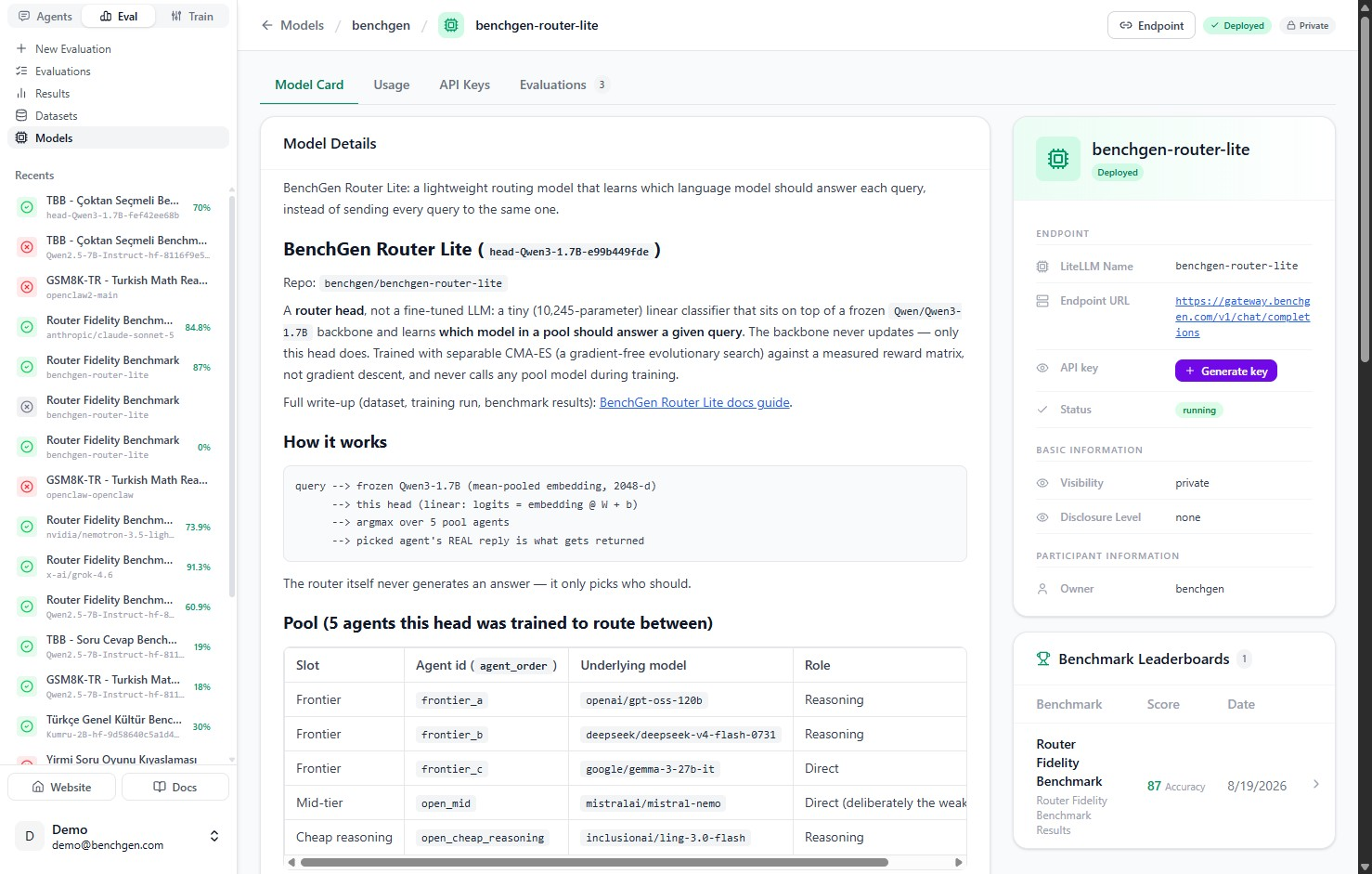
Task: Start a New Evaluation
Action: (118, 48)
